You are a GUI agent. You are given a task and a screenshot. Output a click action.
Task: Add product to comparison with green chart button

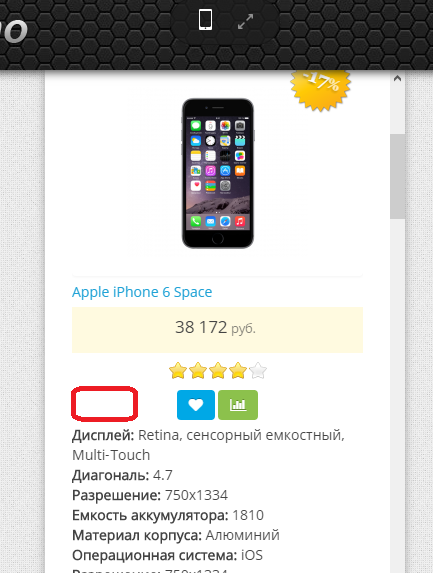click(238, 405)
